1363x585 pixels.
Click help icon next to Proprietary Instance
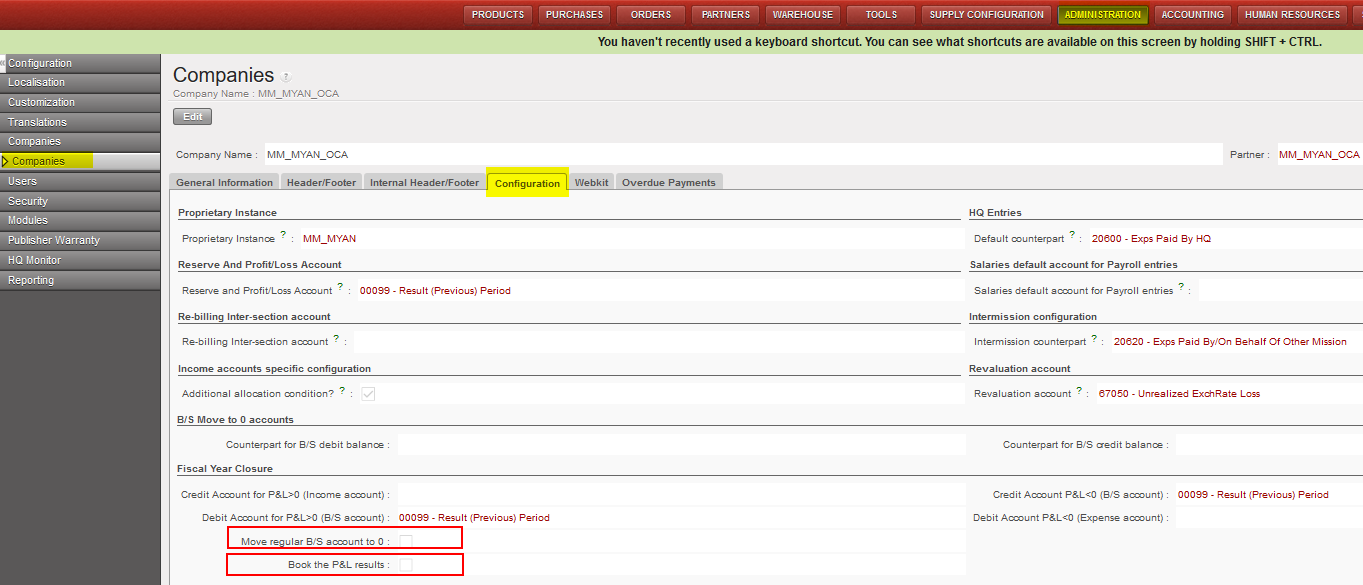pos(284,236)
